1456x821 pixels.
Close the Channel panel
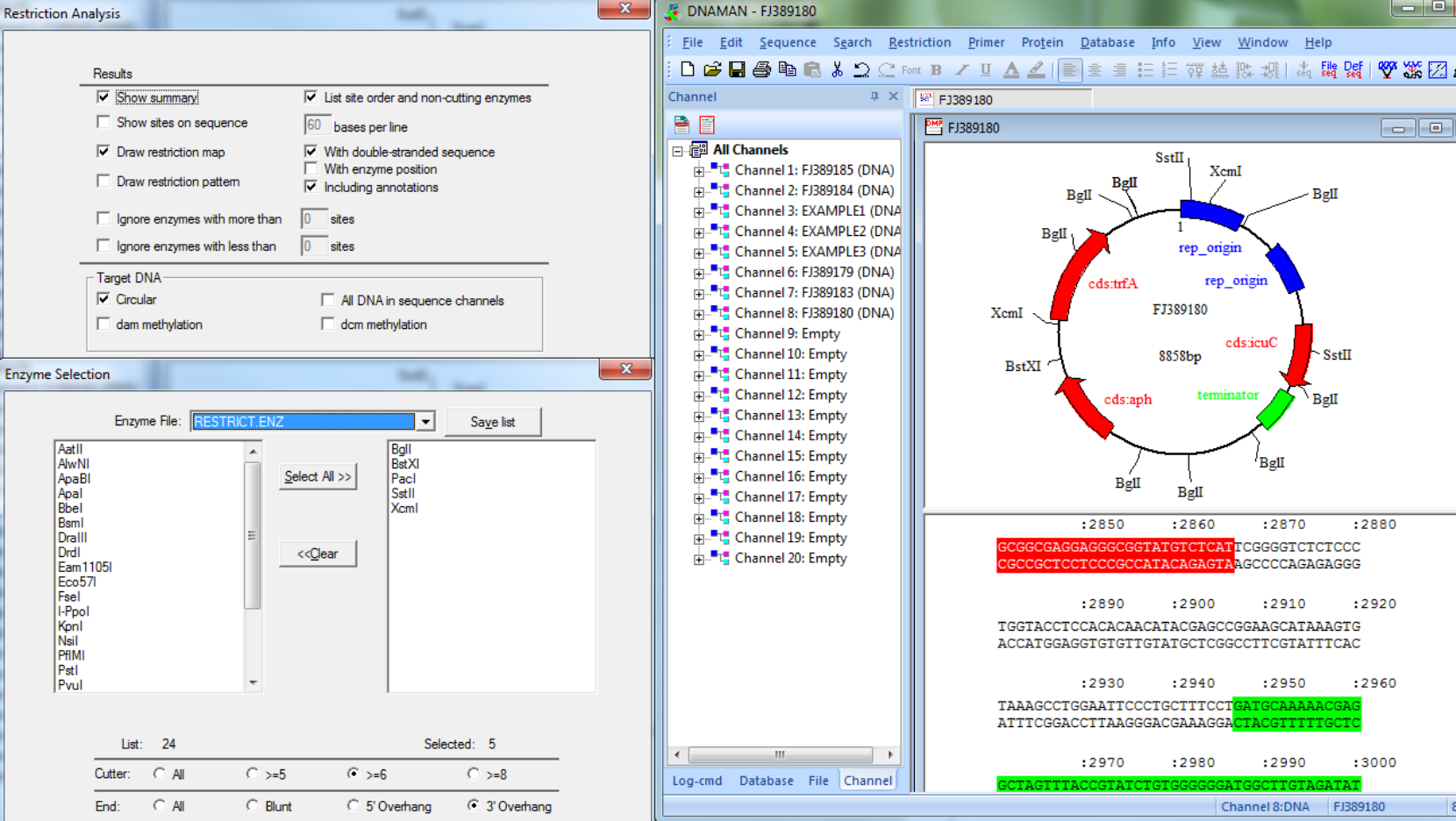point(893,96)
